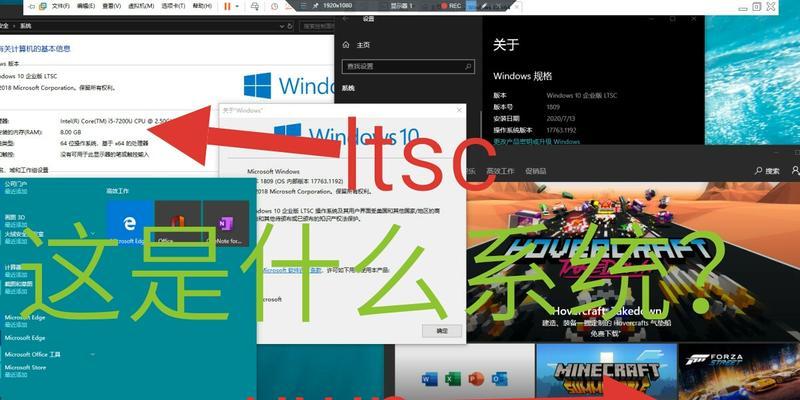
Task: Click the pencil annotate icon on recorder bar
Action: click(483, 6)
